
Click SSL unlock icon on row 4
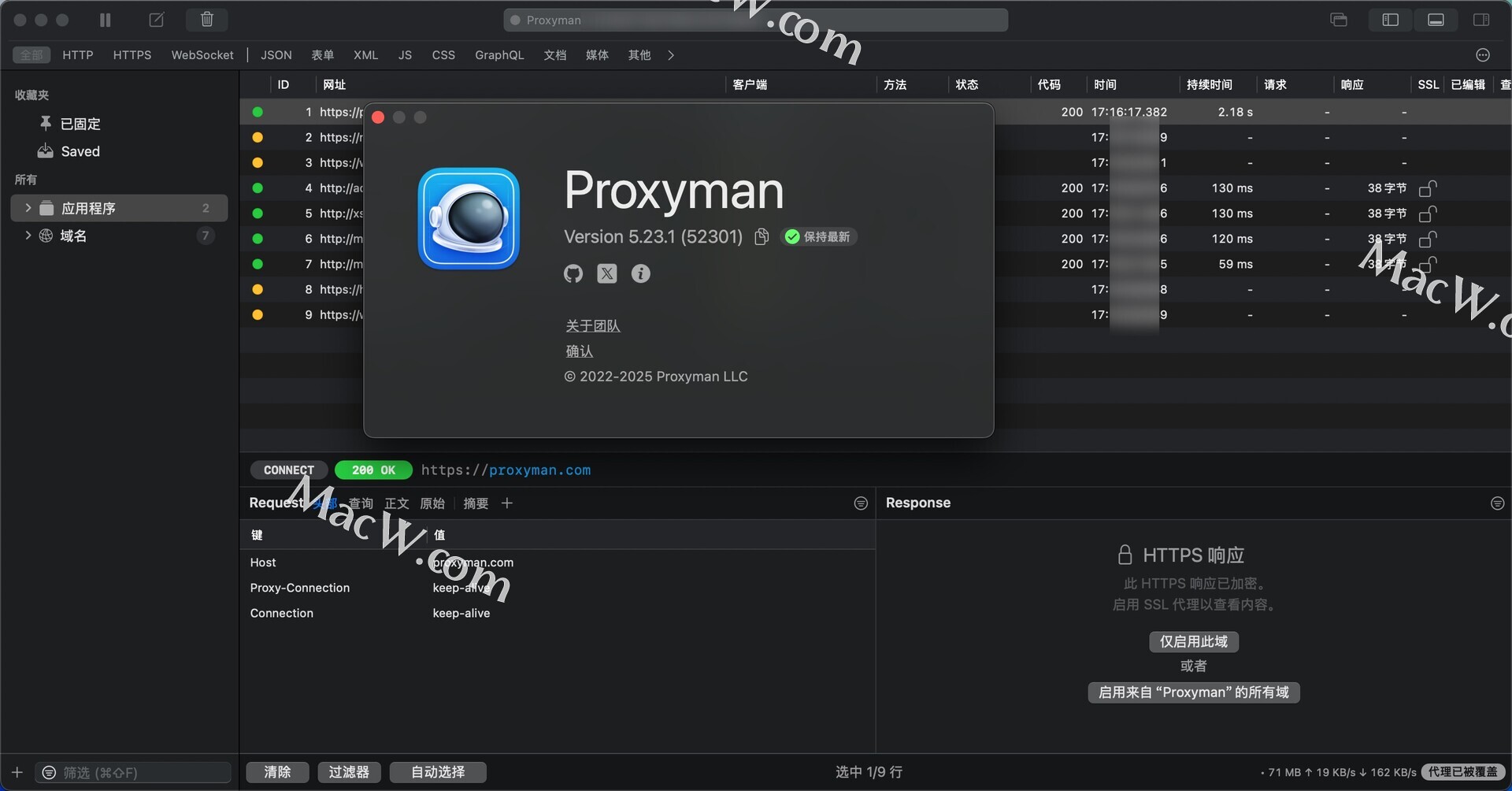1428,188
